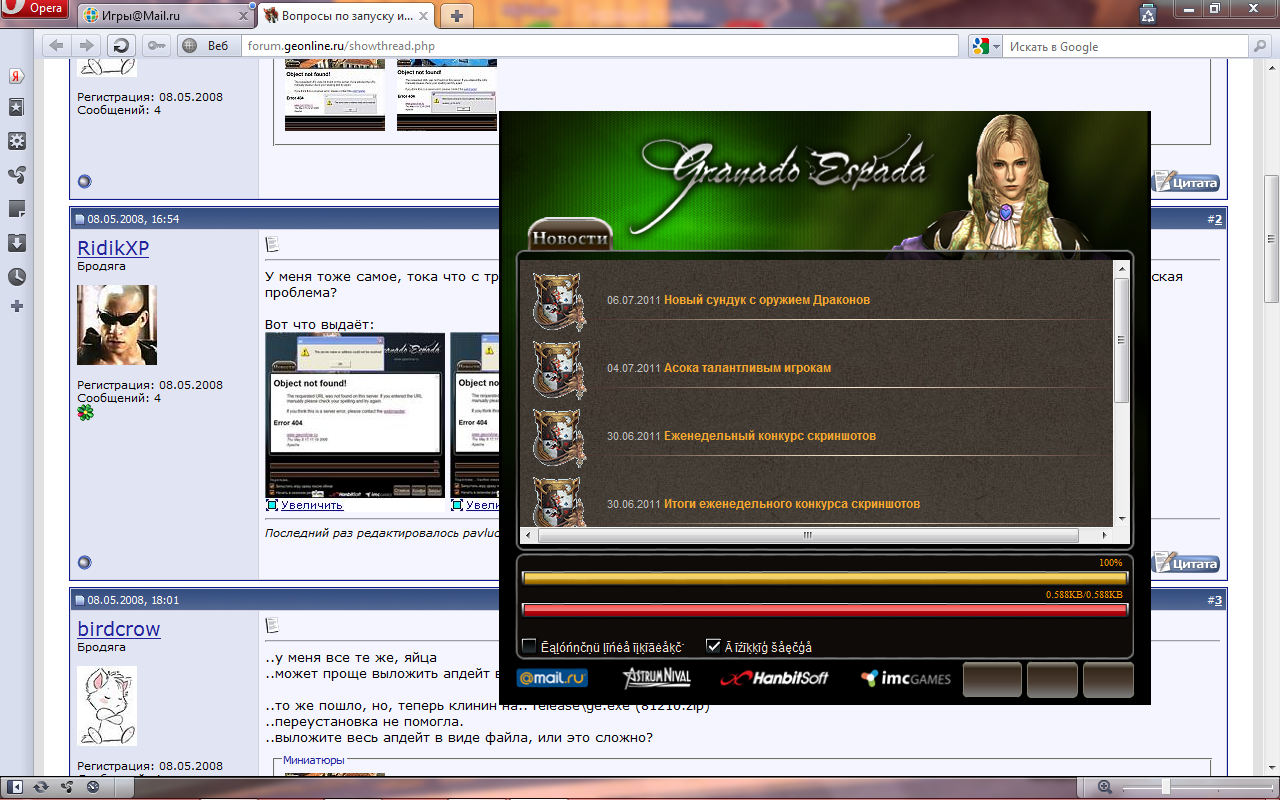
Task: Tick the unchecked checkbox in the launcher
Action: (529, 646)
